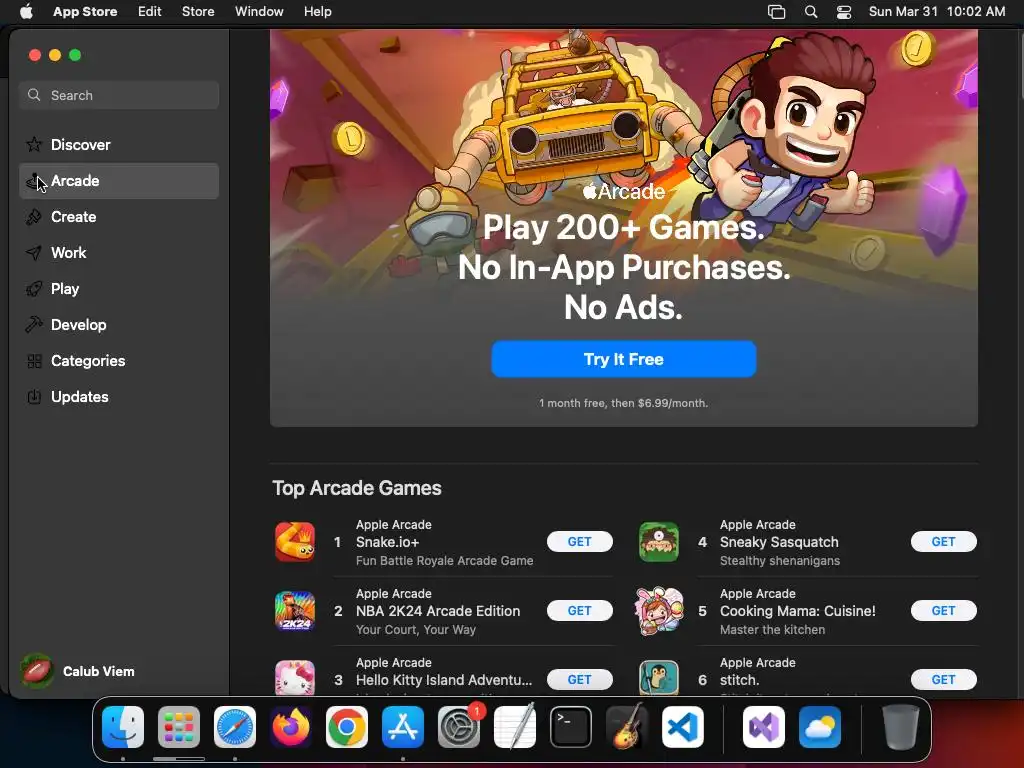Open the Discover section star icon
The image size is (1024, 768).
coord(34,144)
